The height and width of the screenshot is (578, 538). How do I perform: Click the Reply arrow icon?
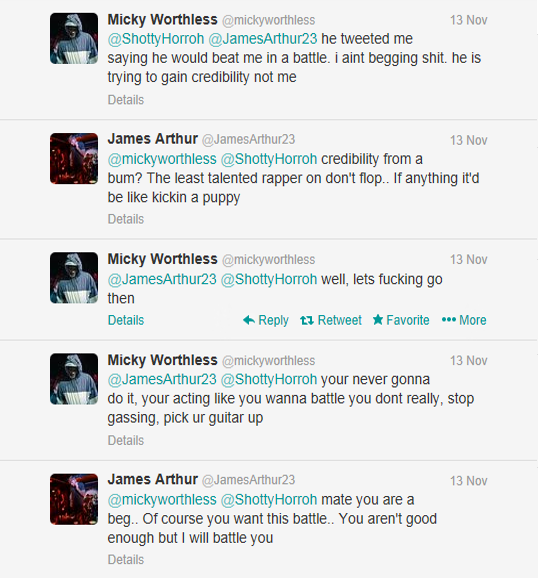coord(249,320)
